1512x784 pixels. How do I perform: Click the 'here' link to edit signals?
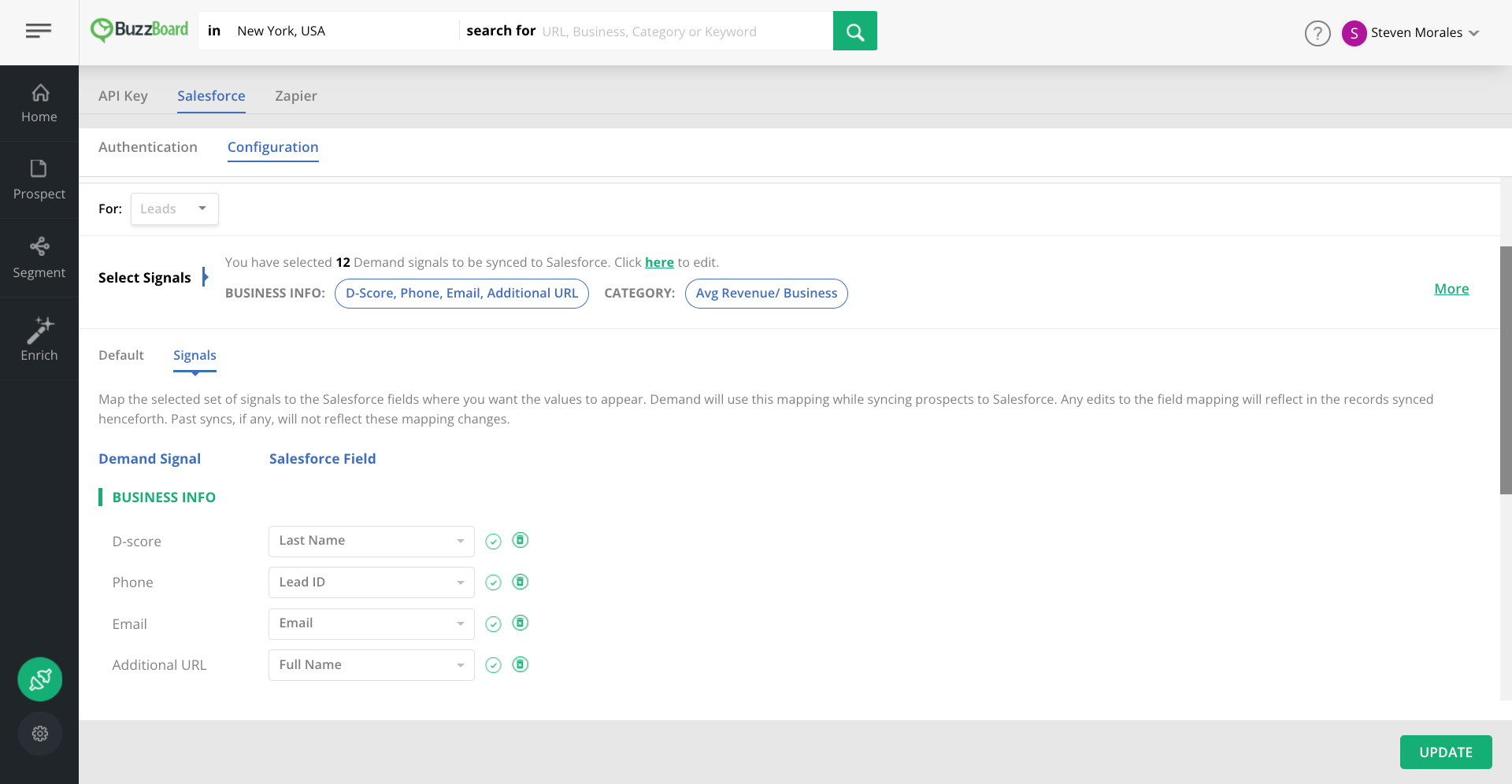[x=659, y=262]
